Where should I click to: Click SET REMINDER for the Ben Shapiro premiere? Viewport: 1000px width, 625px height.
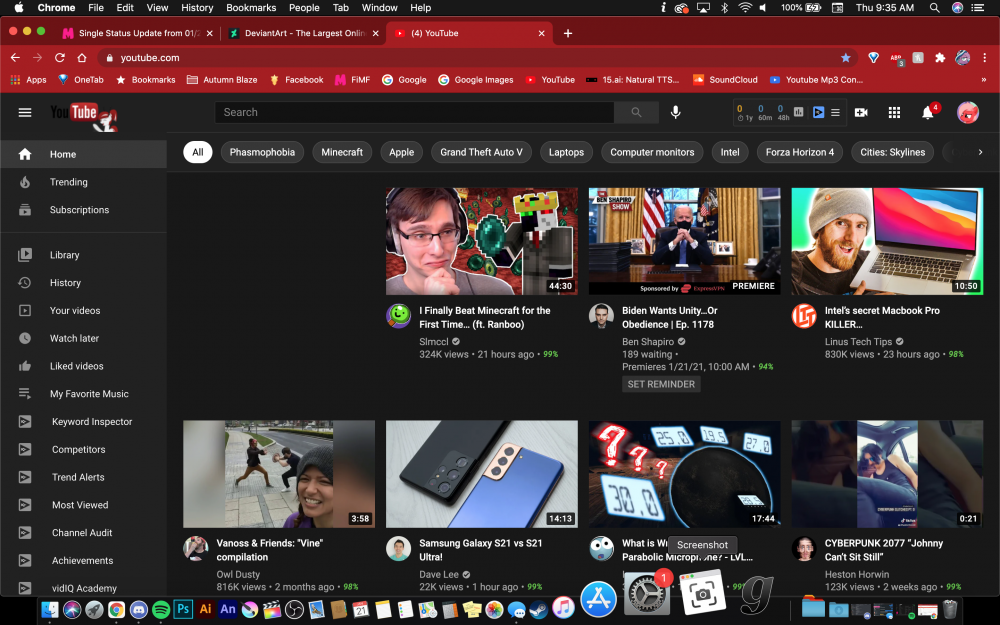point(661,383)
